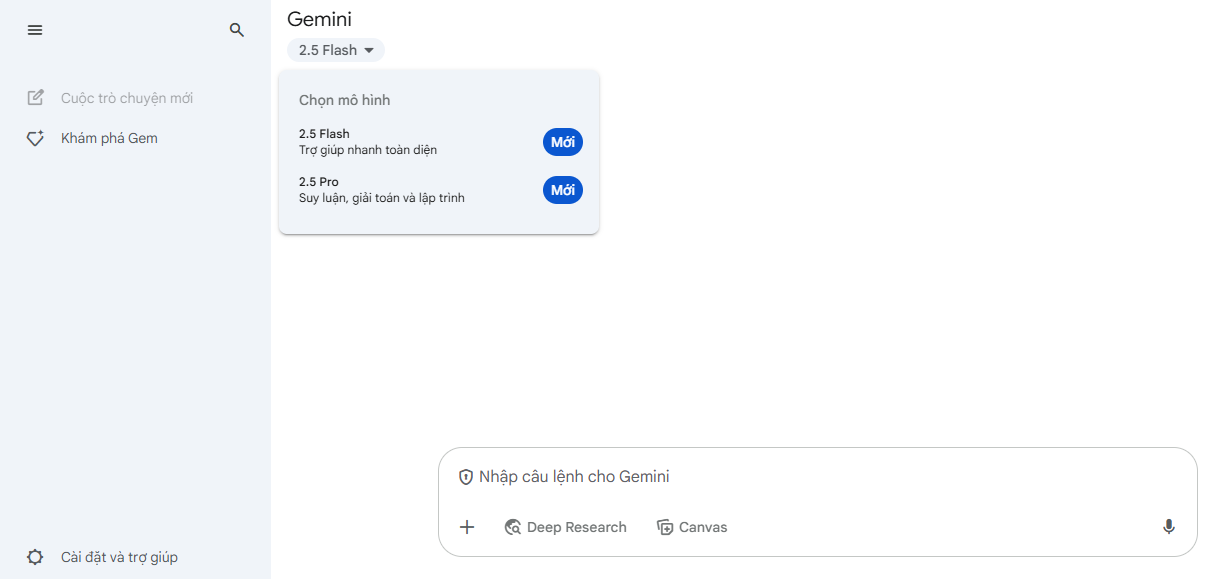The image size is (1213, 579).
Task: Collapse the 2.5 Flash model dropdown
Action: point(336,50)
